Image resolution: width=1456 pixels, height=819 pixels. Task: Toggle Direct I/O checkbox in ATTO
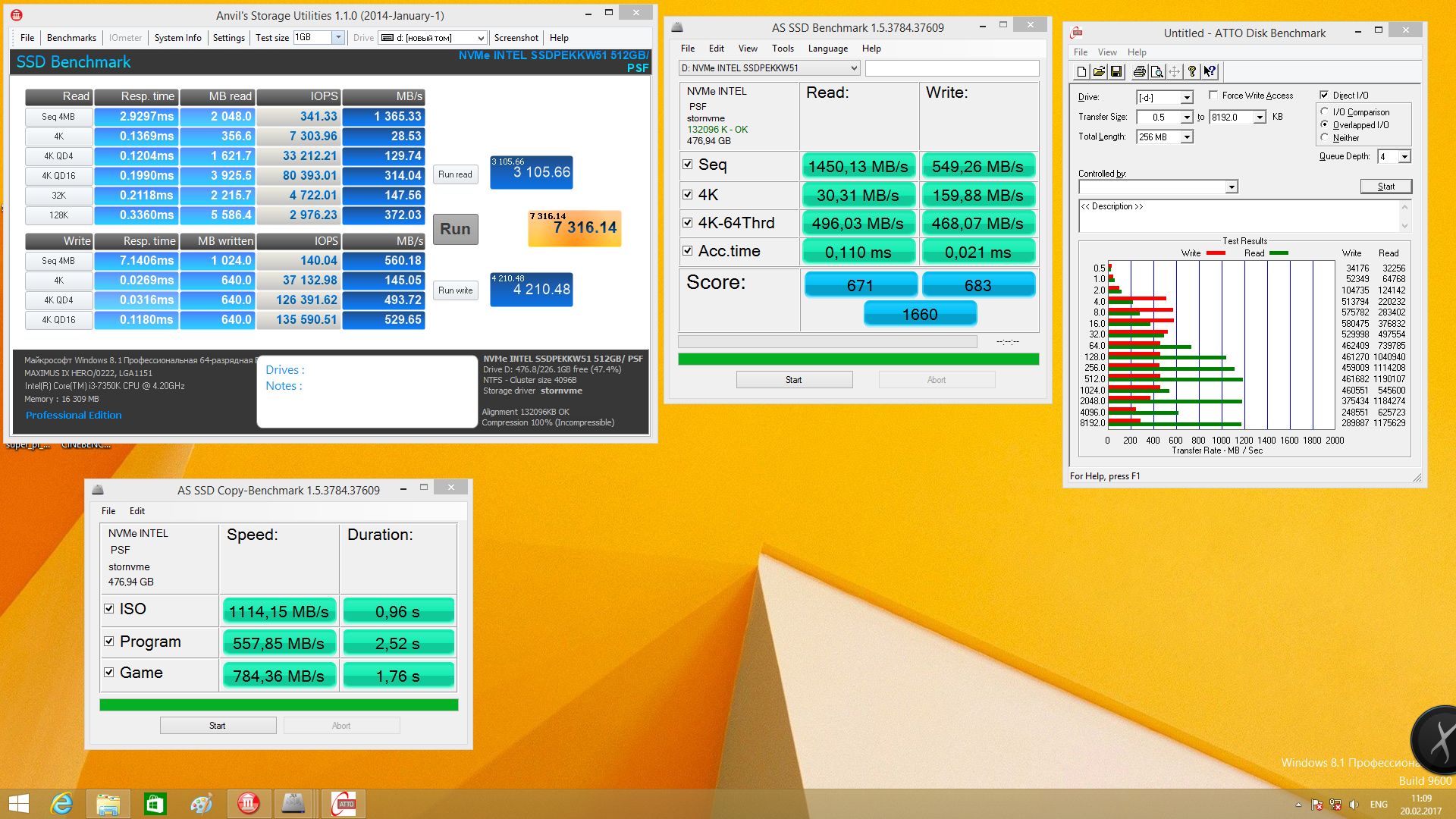coord(1324,96)
